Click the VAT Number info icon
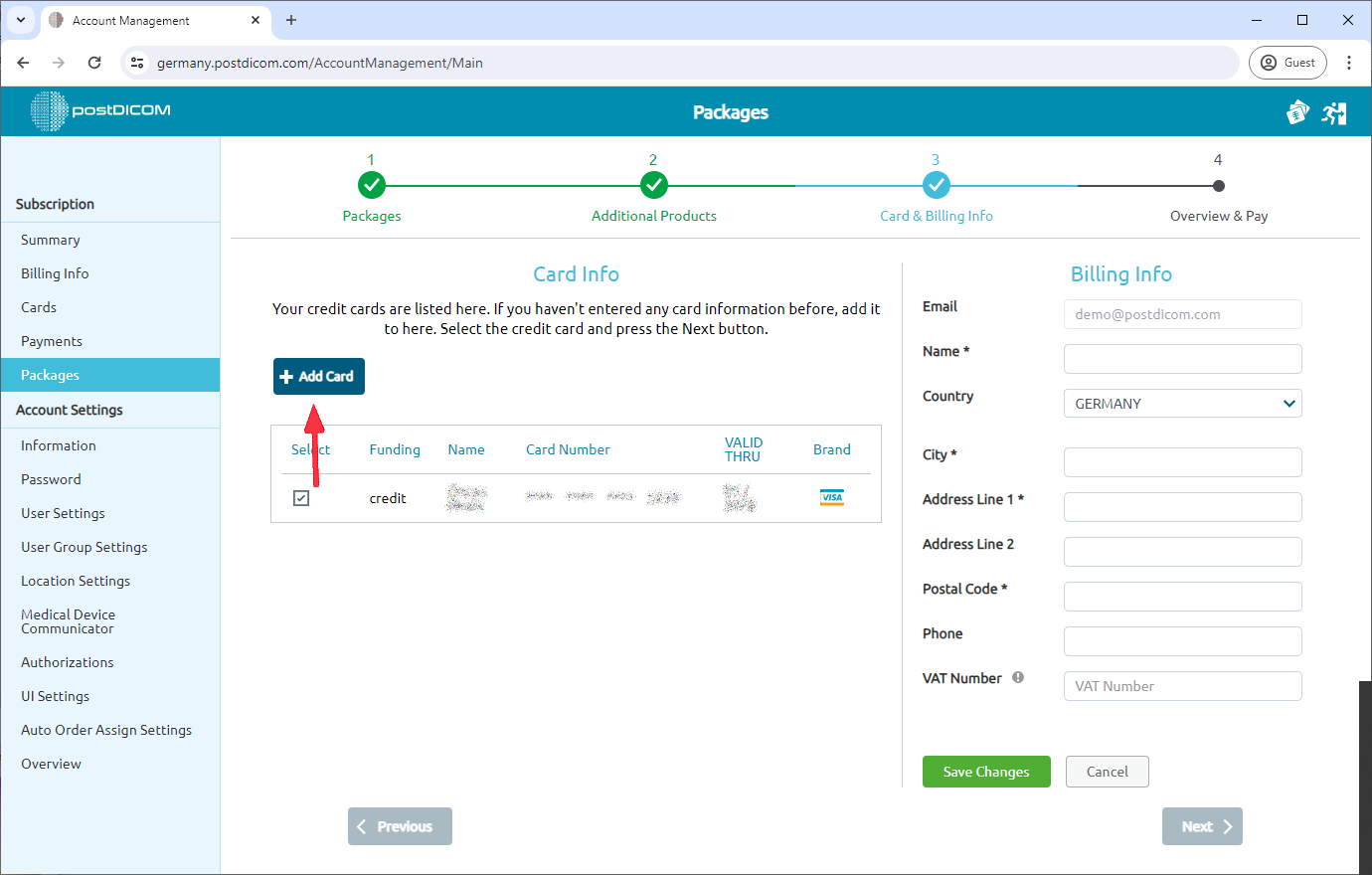Viewport: 1372px width, 875px height. pos(1017,676)
